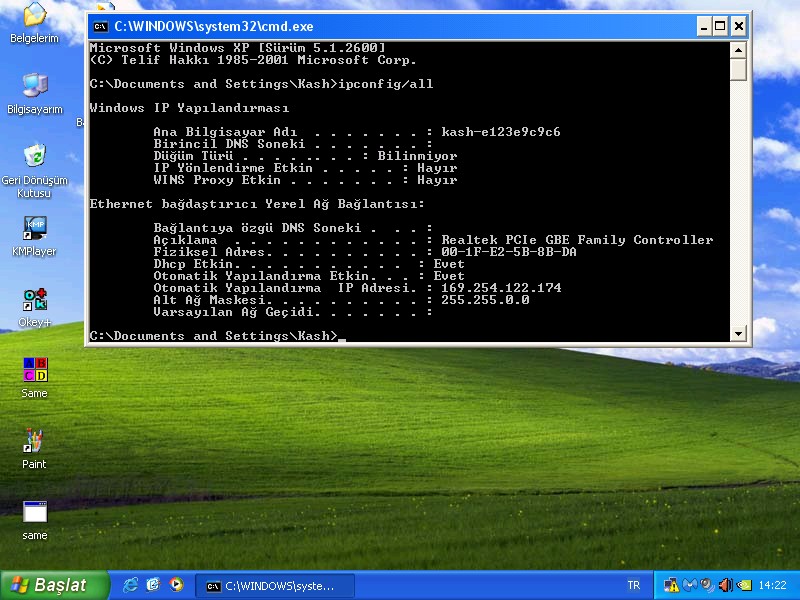Viewport: 800px width, 600px height.
Task: Click the Realtek PCIe GBE Family Controller text
Action: click(577, 240)
